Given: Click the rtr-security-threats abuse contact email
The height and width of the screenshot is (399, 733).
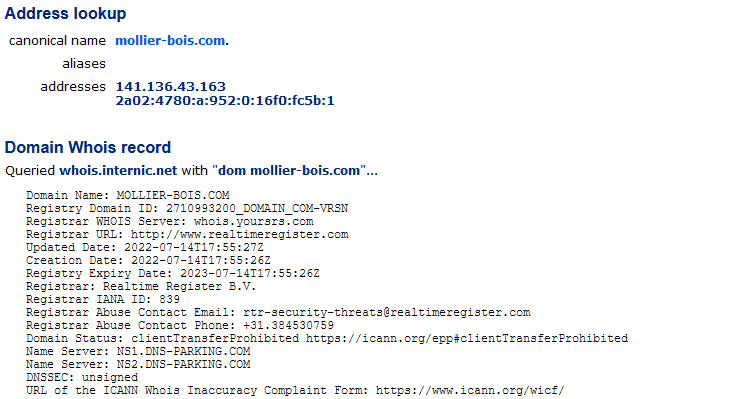Looking at the screenshot, I should click(387, 312).
